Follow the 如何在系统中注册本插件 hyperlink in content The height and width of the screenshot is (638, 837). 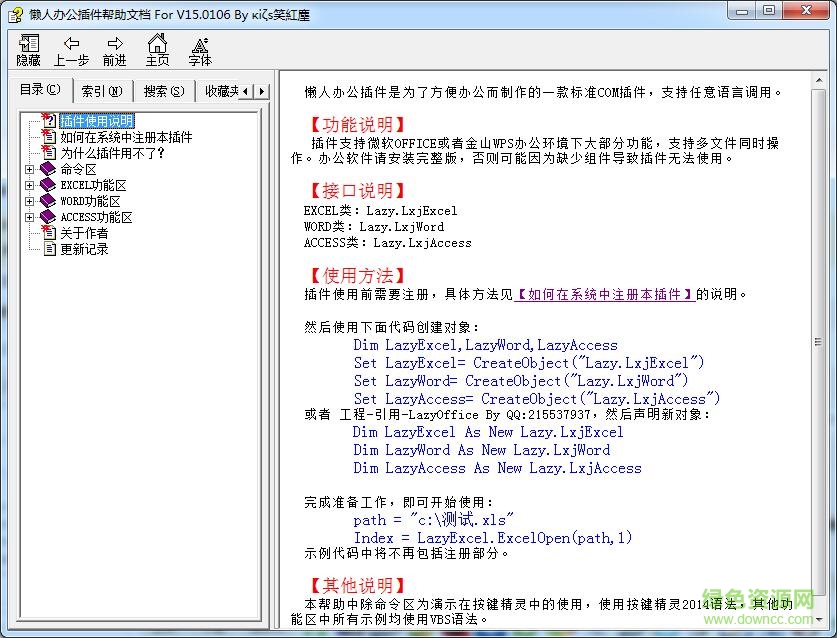click(x=605, y=294)
